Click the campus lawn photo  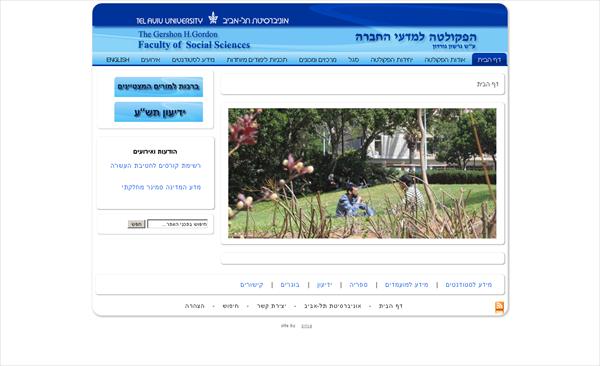pyautogui.click(x=362, y=173)
